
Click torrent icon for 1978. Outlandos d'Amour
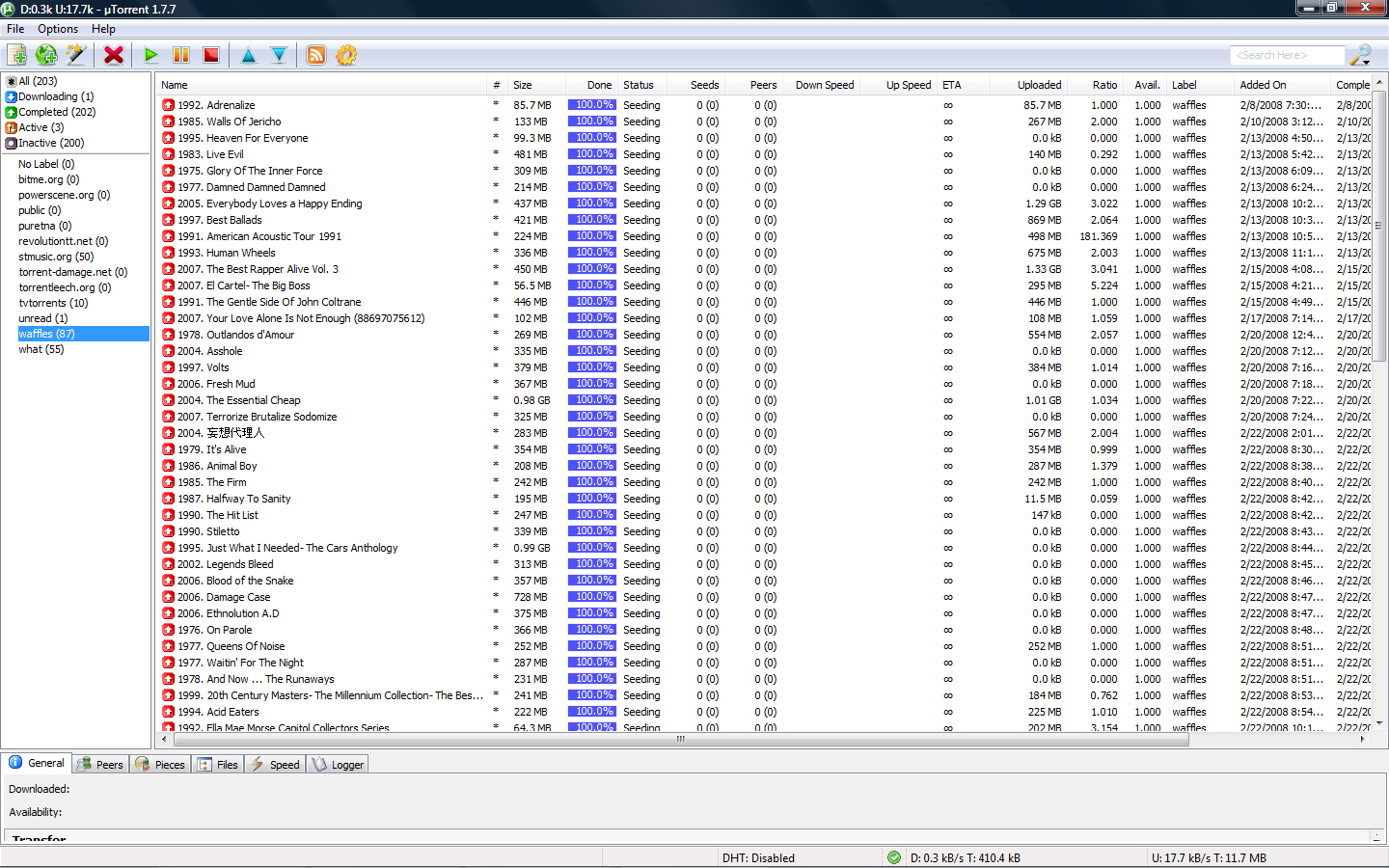(169, 335)
